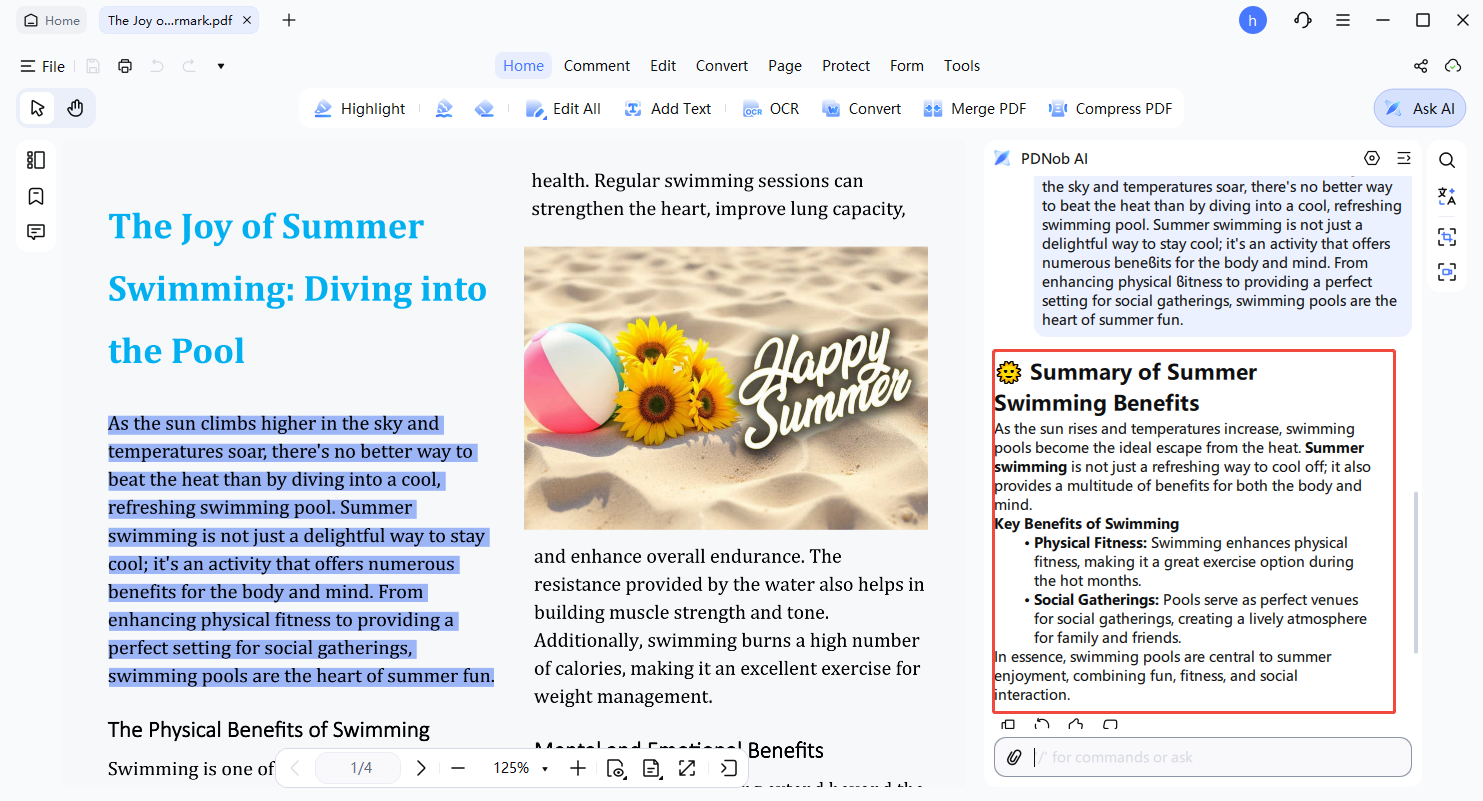Open PDNob AI settings hexagon icon
Viewport: 1483px width, 801px height.
1371,158
